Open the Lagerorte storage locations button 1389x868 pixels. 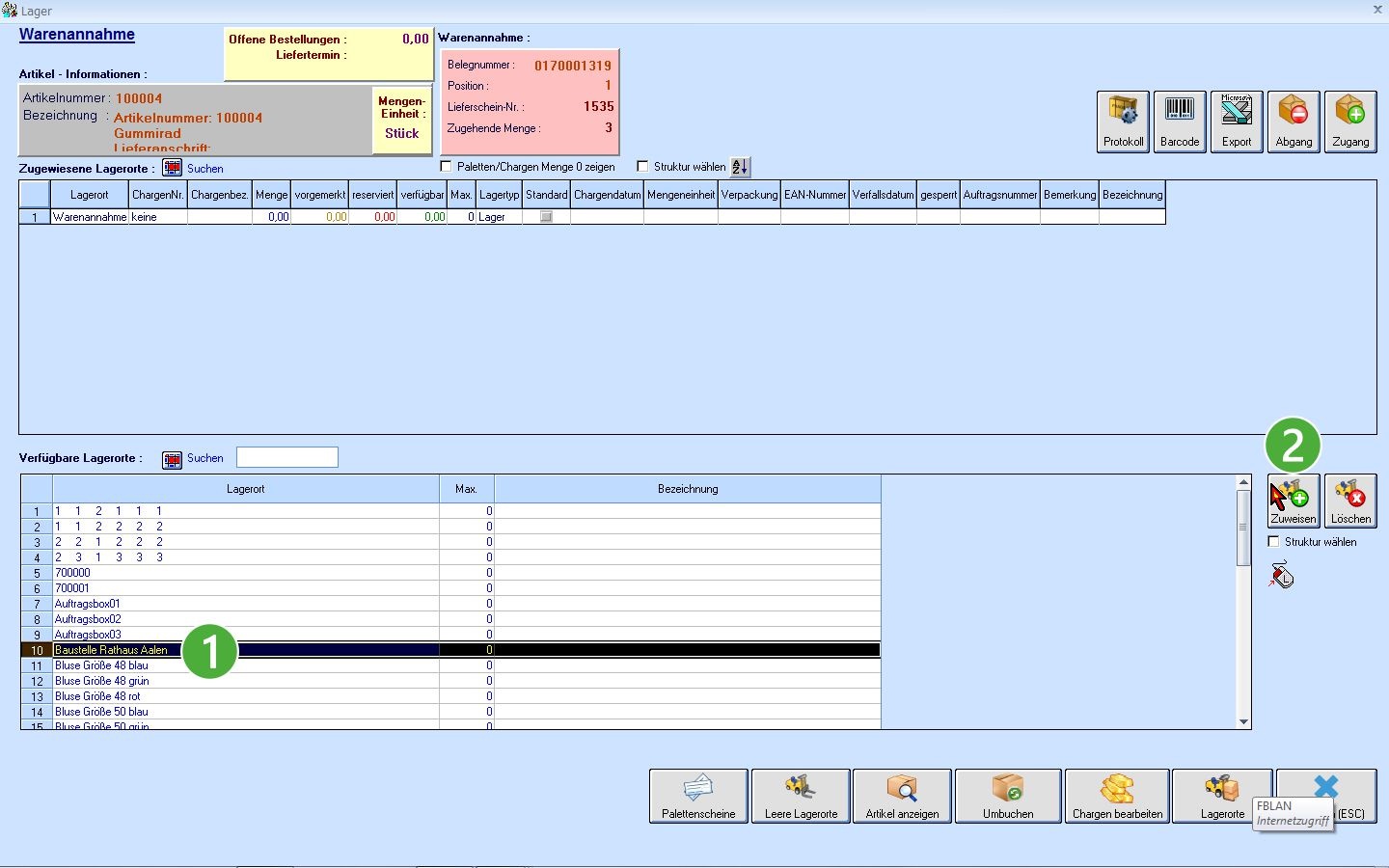[x=1222, y=796]
